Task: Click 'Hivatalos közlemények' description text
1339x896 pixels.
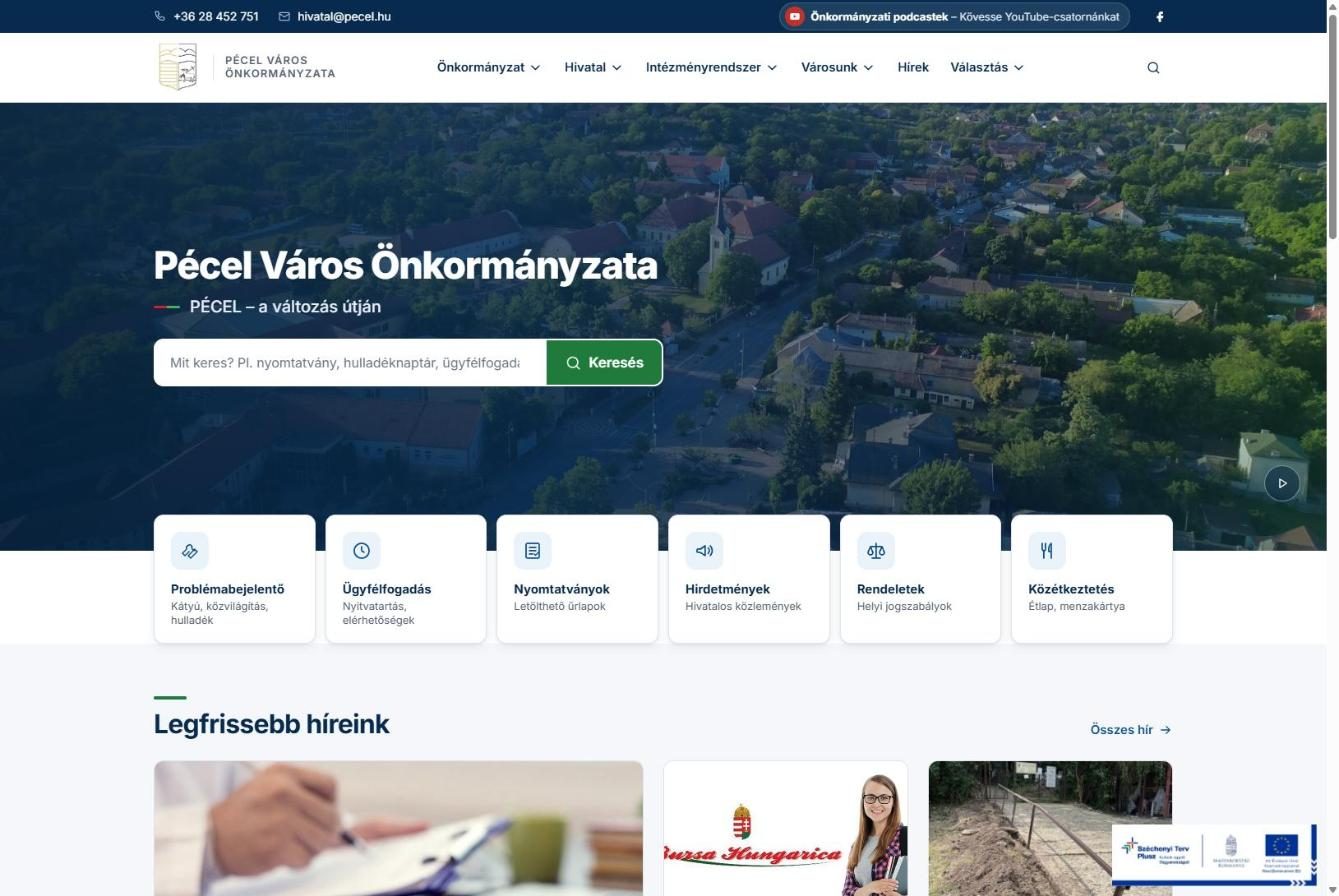Action: 743,606
